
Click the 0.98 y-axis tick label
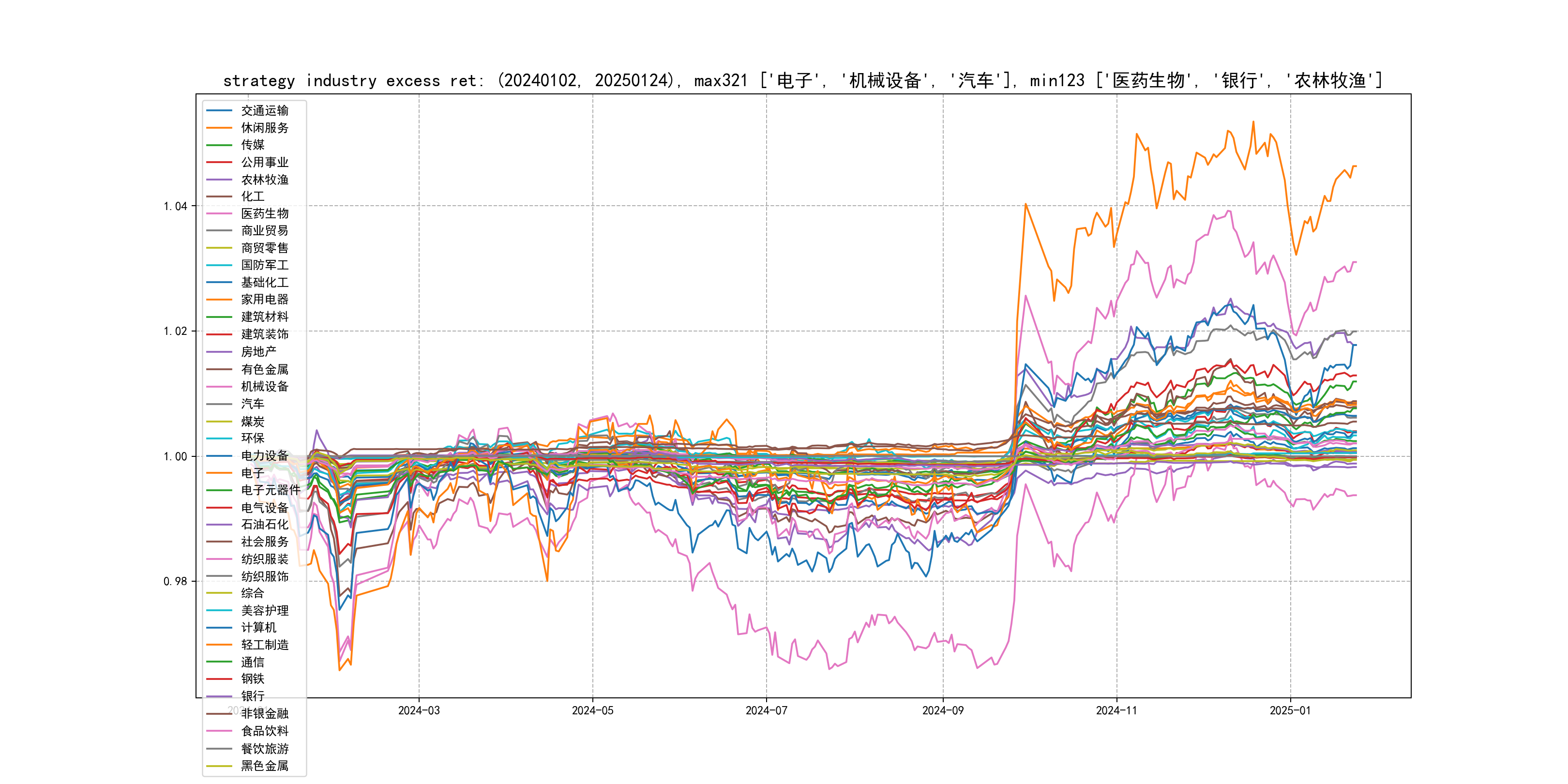click(x=175, y=581)
